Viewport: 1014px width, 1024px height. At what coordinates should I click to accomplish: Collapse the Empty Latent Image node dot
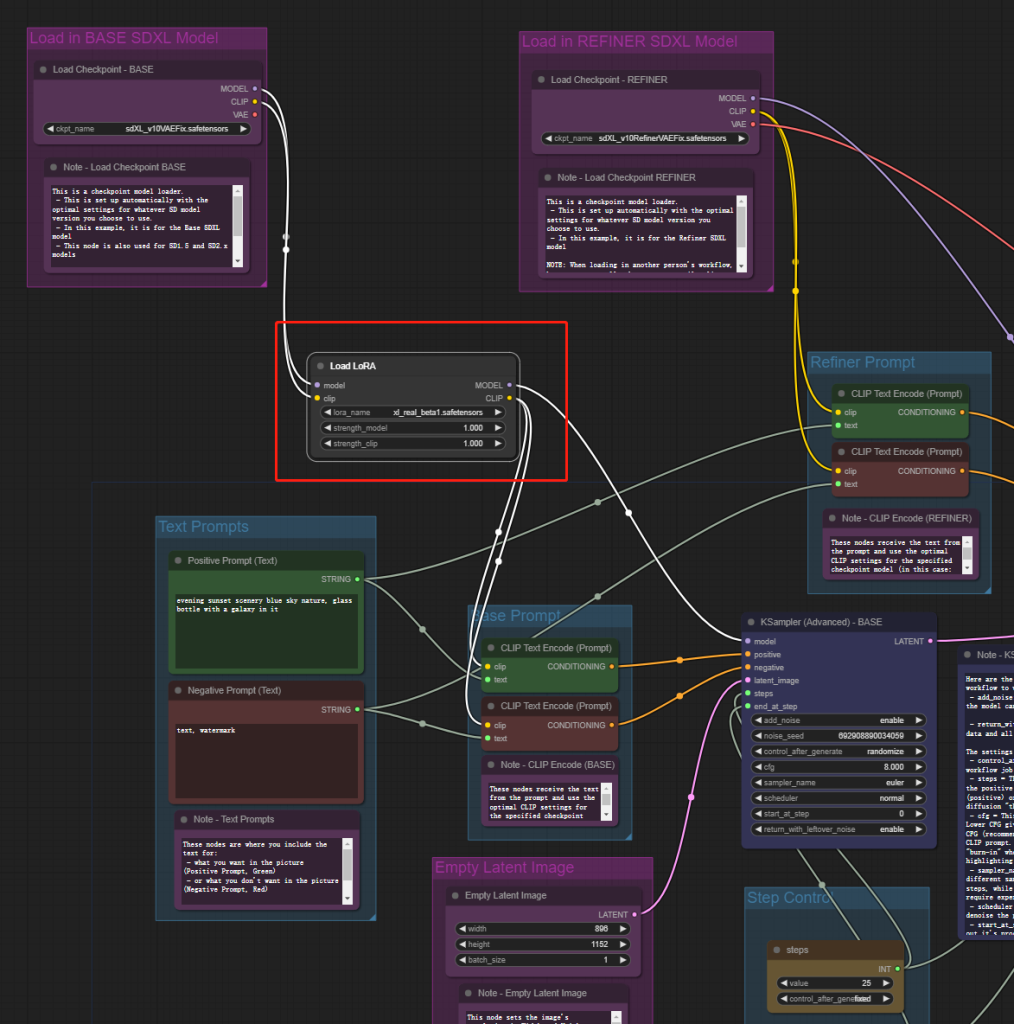pyautogui.click(x=456, y=895)
